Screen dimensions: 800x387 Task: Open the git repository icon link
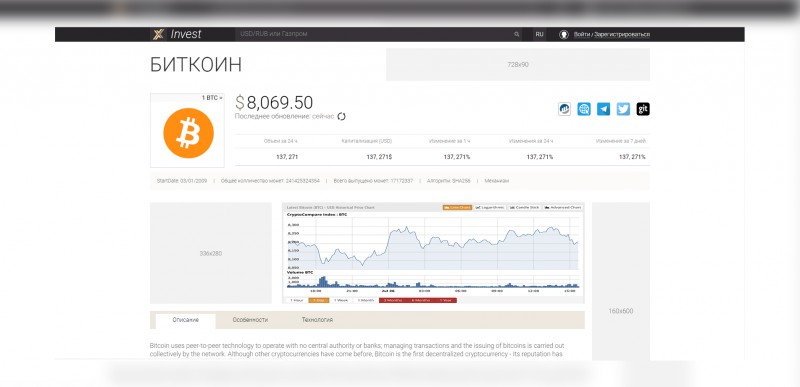pyautogui.click(x=643, y=109)
